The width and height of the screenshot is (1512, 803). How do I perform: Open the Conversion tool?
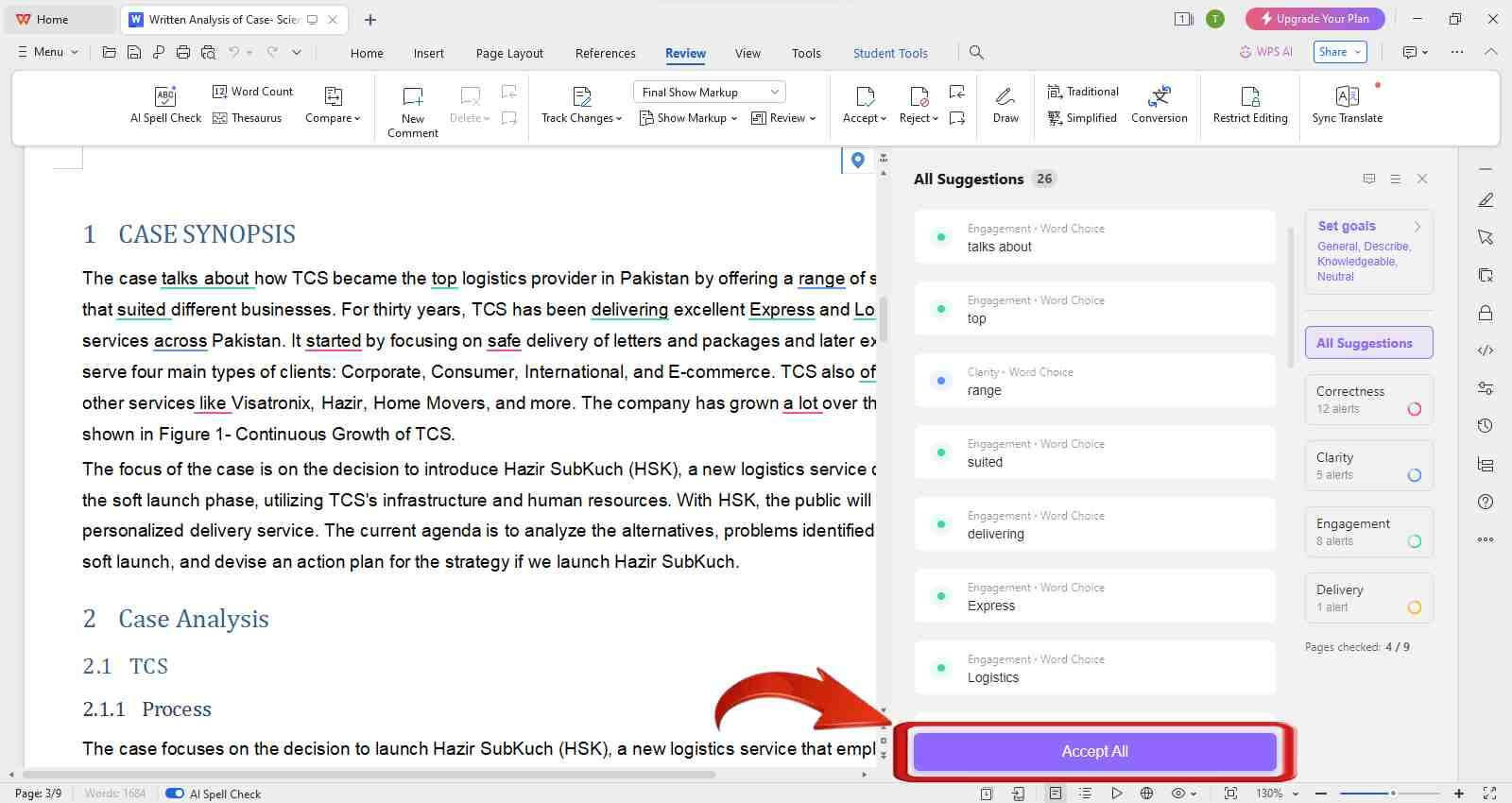1160,105
